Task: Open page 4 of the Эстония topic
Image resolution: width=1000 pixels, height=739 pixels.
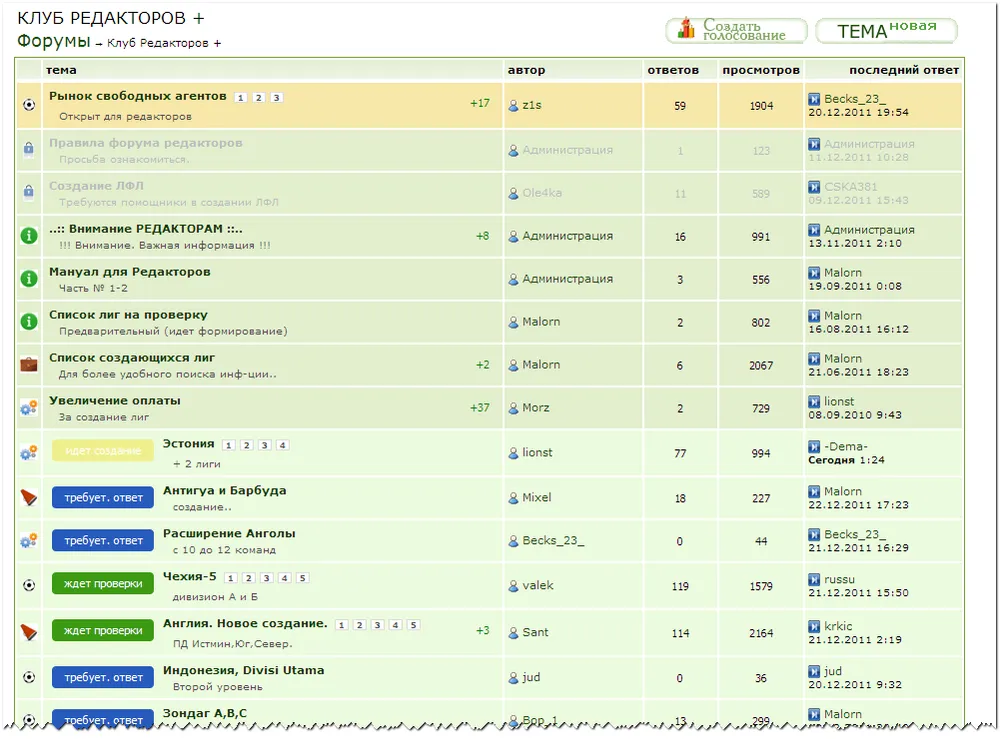Action: pos(283,445)
